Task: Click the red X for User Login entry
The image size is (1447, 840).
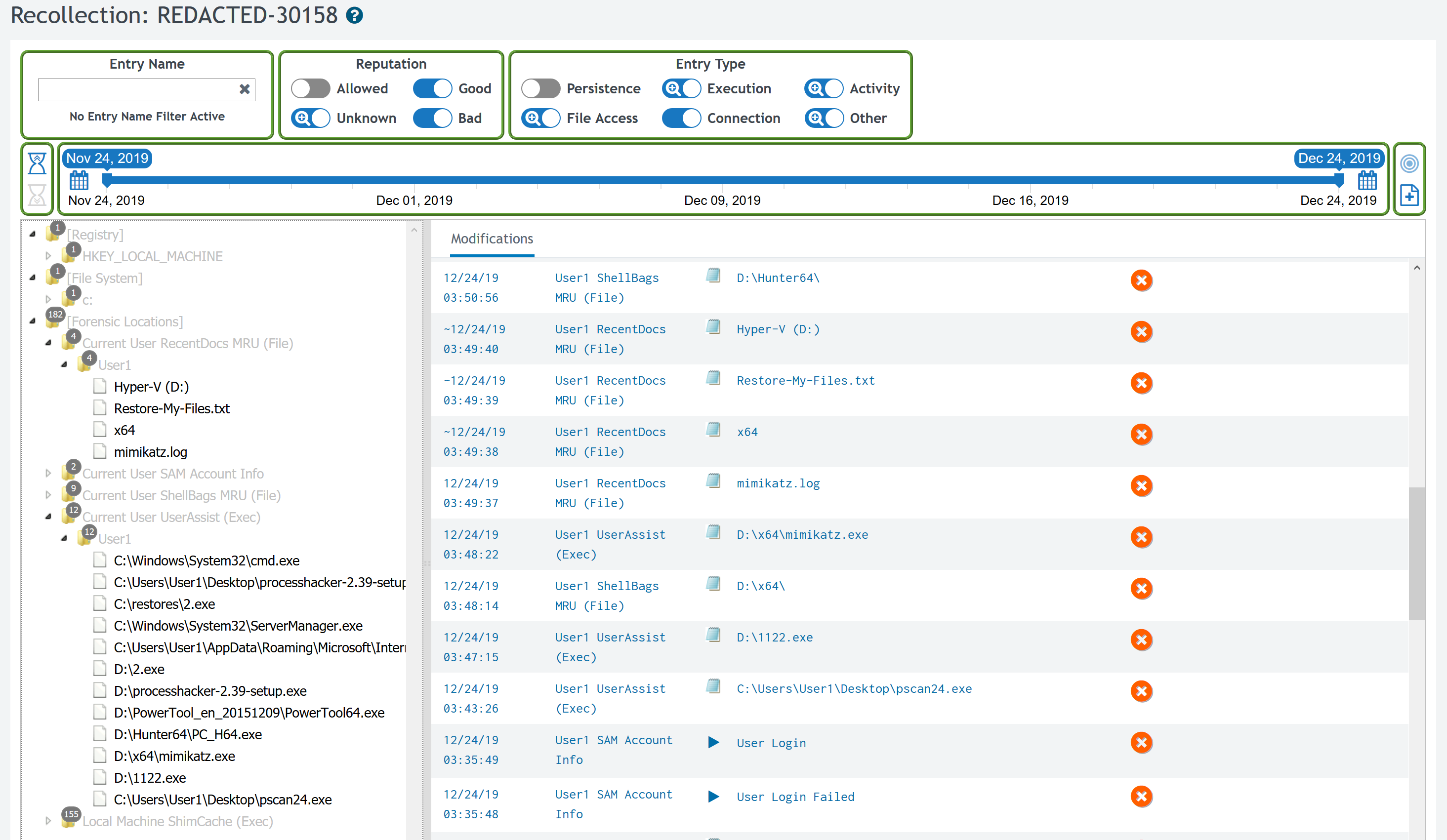Action: click(1142, 743)
